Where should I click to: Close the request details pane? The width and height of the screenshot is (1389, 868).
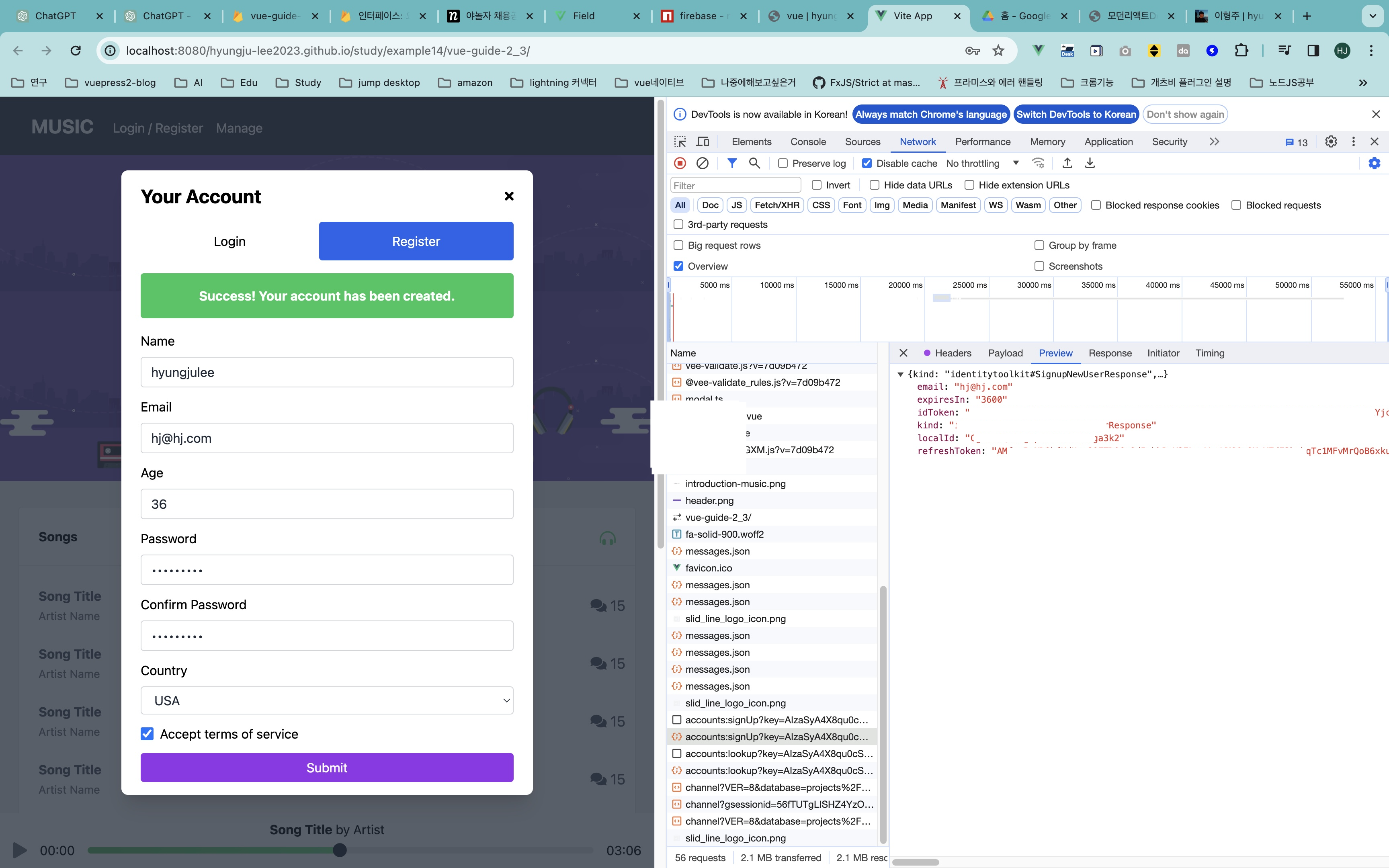(x=903, y=352)
